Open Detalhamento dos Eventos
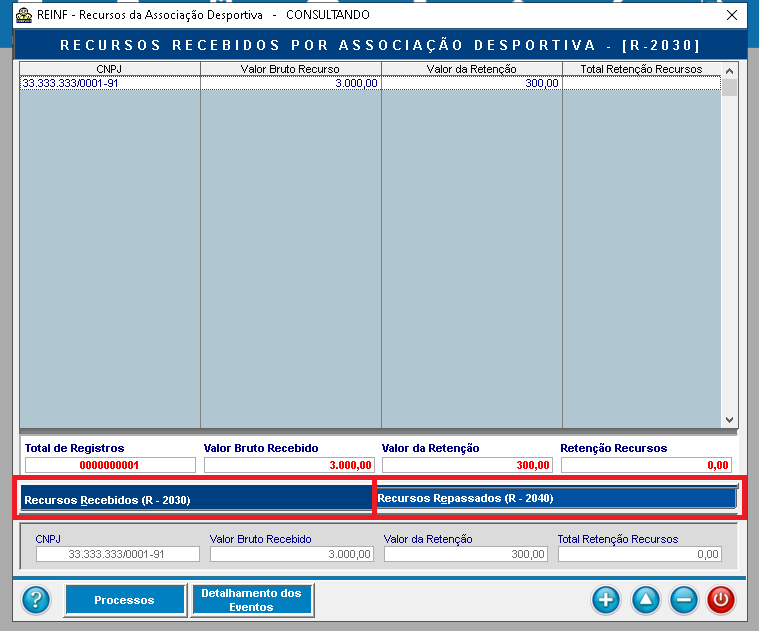The height and width of the screenshot is (631, 759). click(252, 600)
